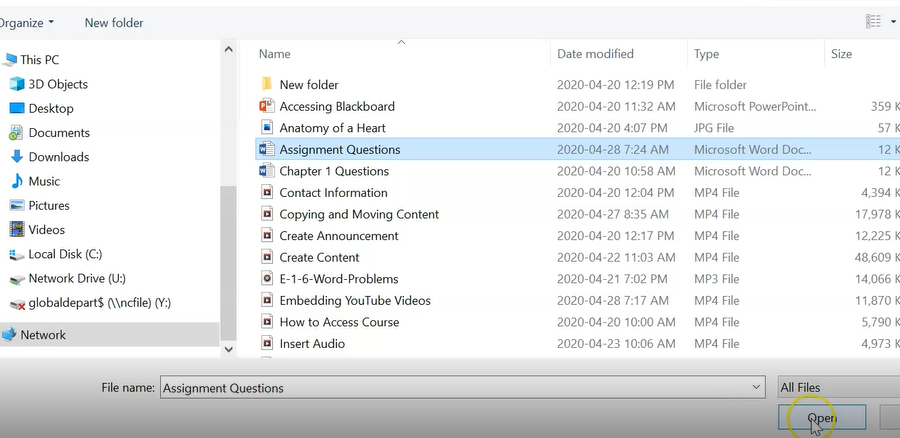Click the sidebar scroll up arrow
The height and width of the screenshot is (438, 900).
pyautogui.click(x=228, y=49)
